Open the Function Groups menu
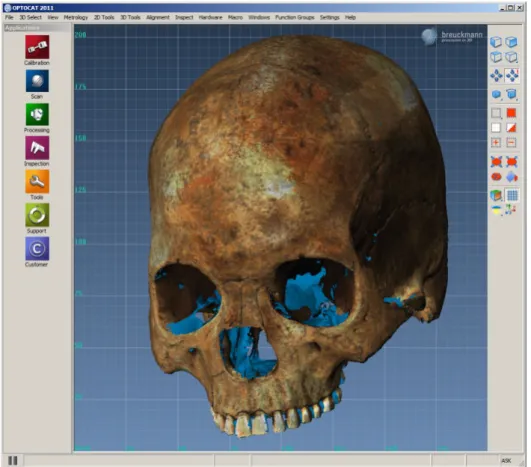Screen dimensions: 531x467 coord(295,17)
